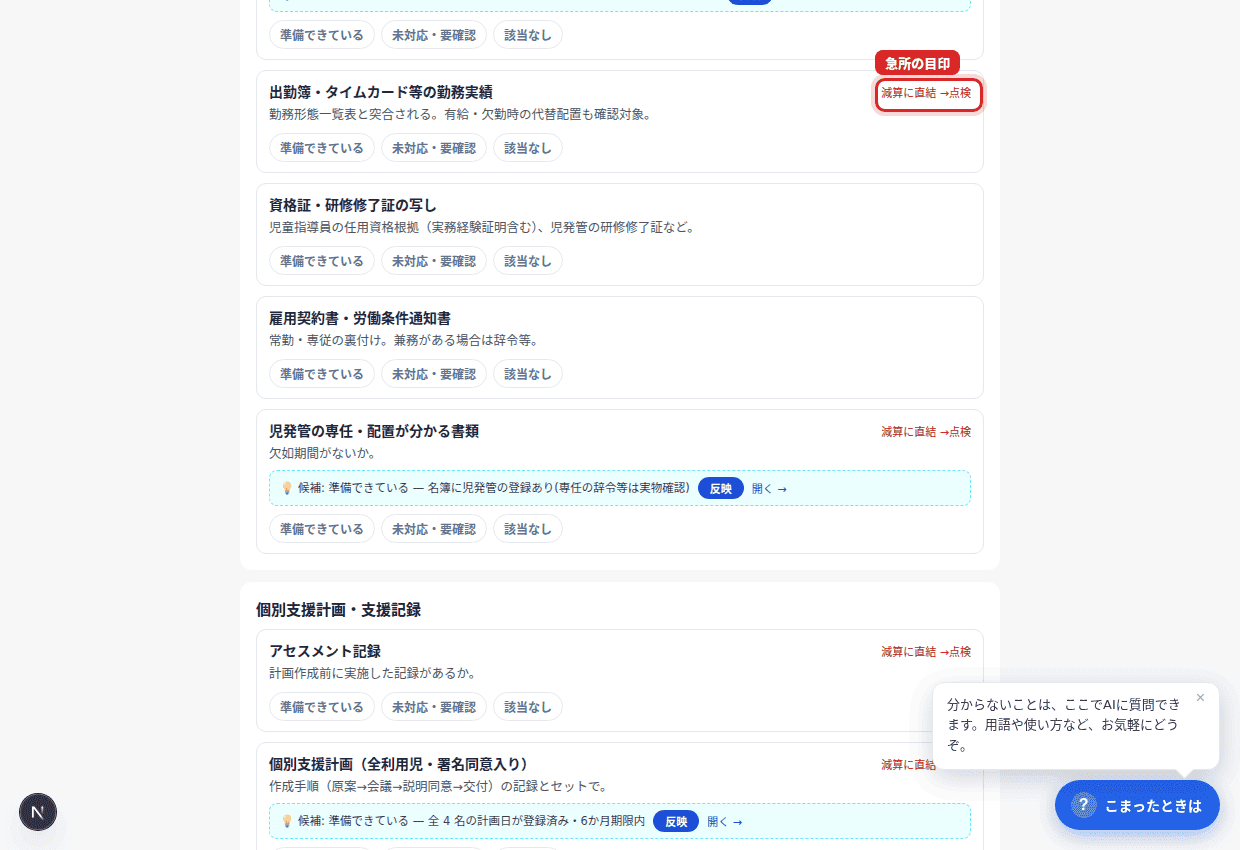Screen dimensions: 1240x850
Task: Click the 雇用契約書・労働条件通知書 title
Action: pos(360,318)
